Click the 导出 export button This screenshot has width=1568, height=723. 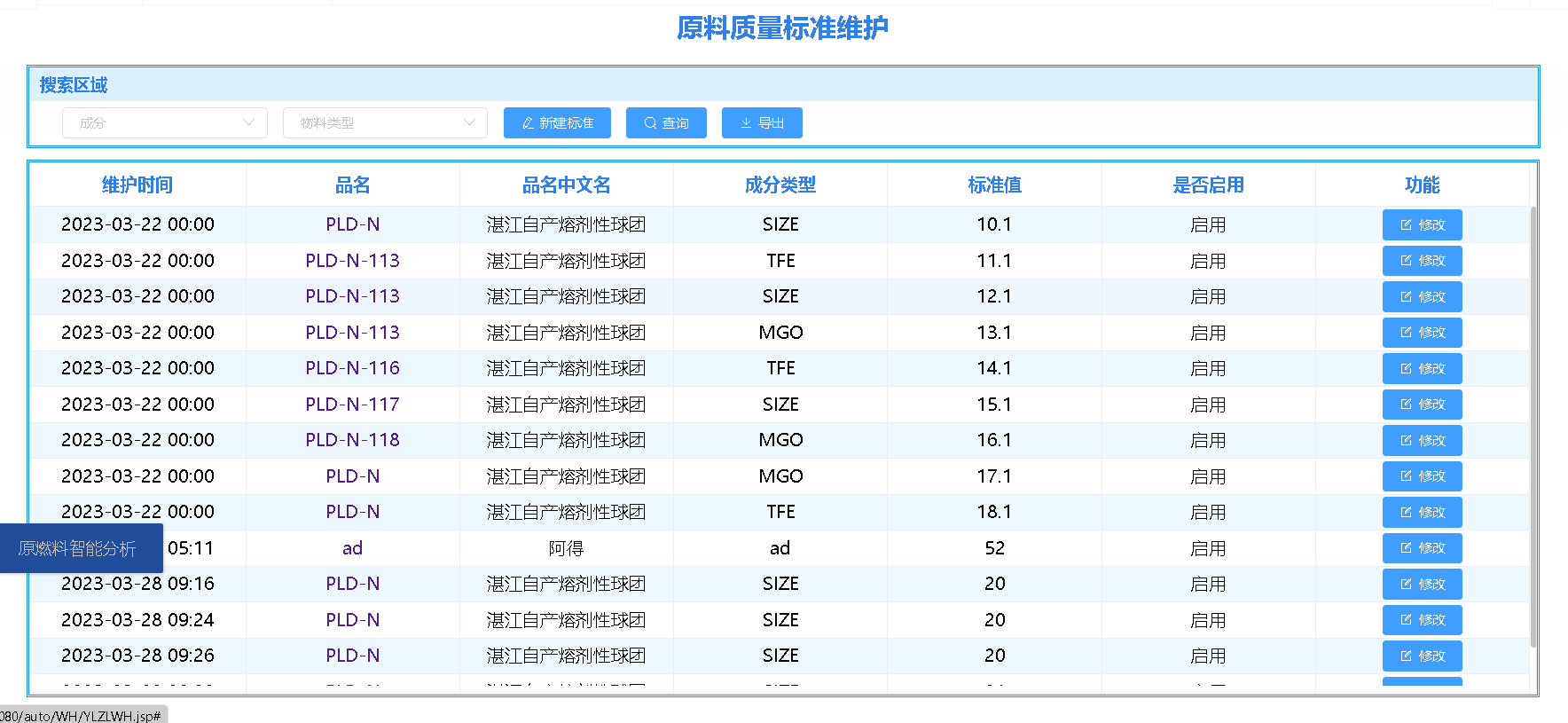(762, 123)
